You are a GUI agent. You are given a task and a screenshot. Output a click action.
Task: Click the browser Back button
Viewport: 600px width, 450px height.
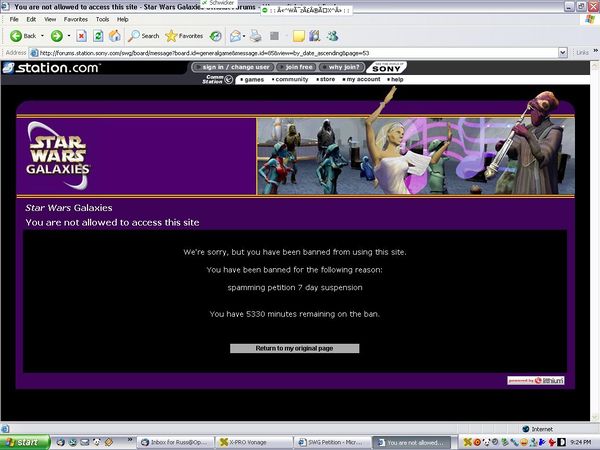22,35
